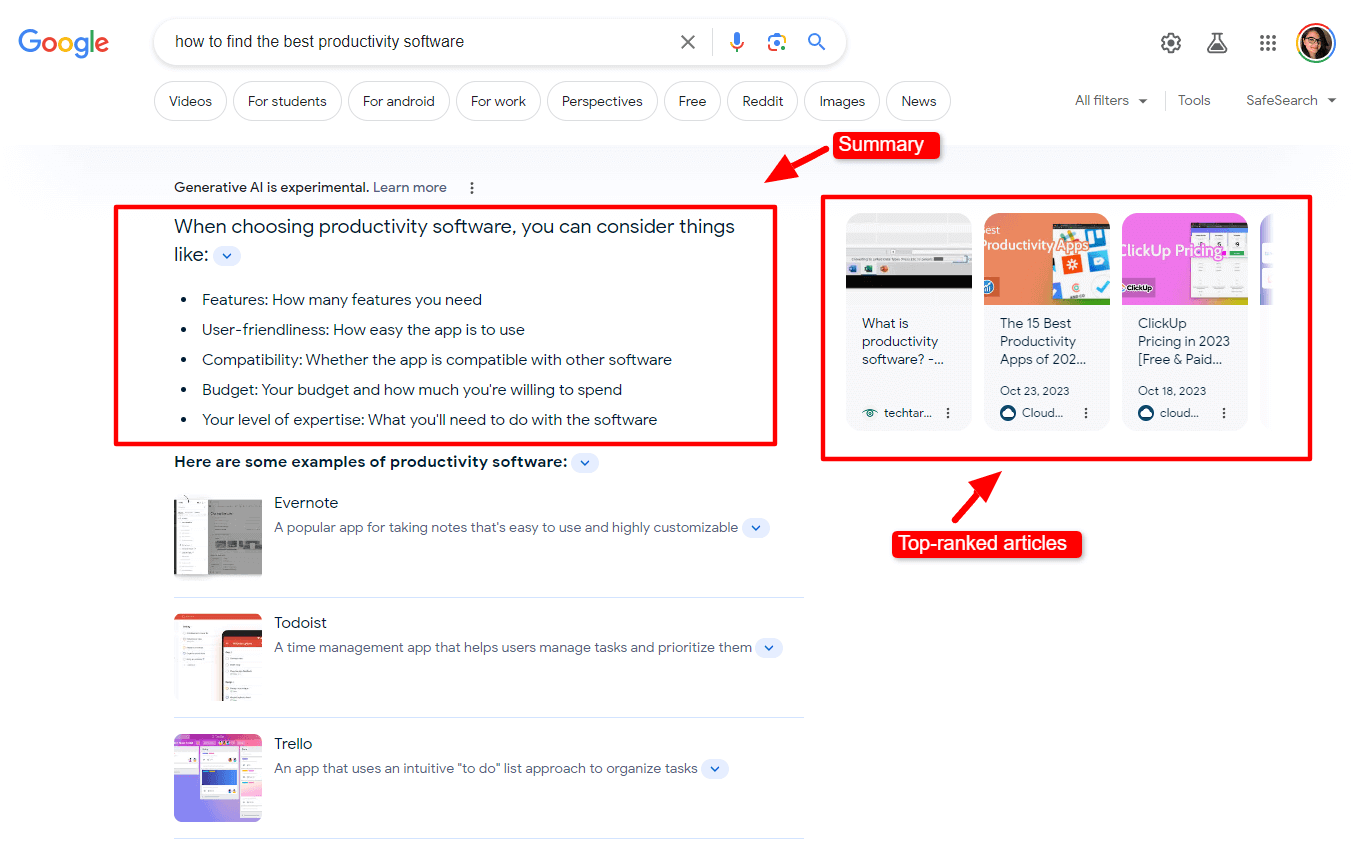Open the Google apps grid icon

point(1268,43)
